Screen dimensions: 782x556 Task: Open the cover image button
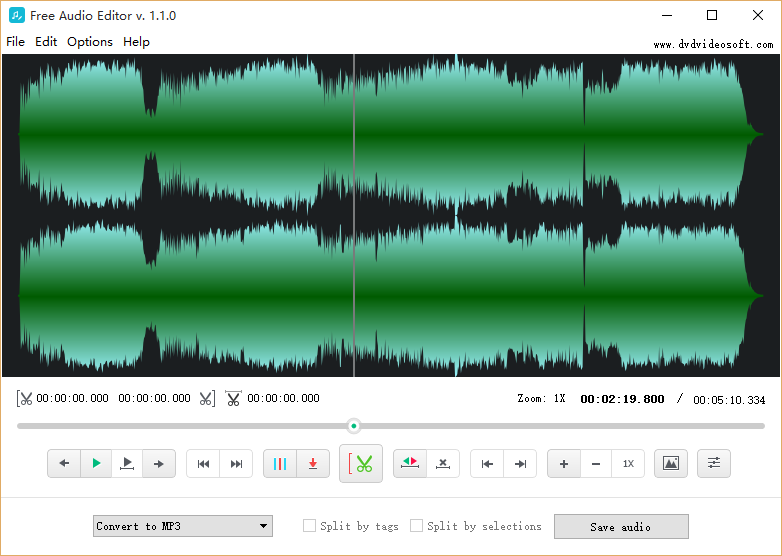click(671, 463)
